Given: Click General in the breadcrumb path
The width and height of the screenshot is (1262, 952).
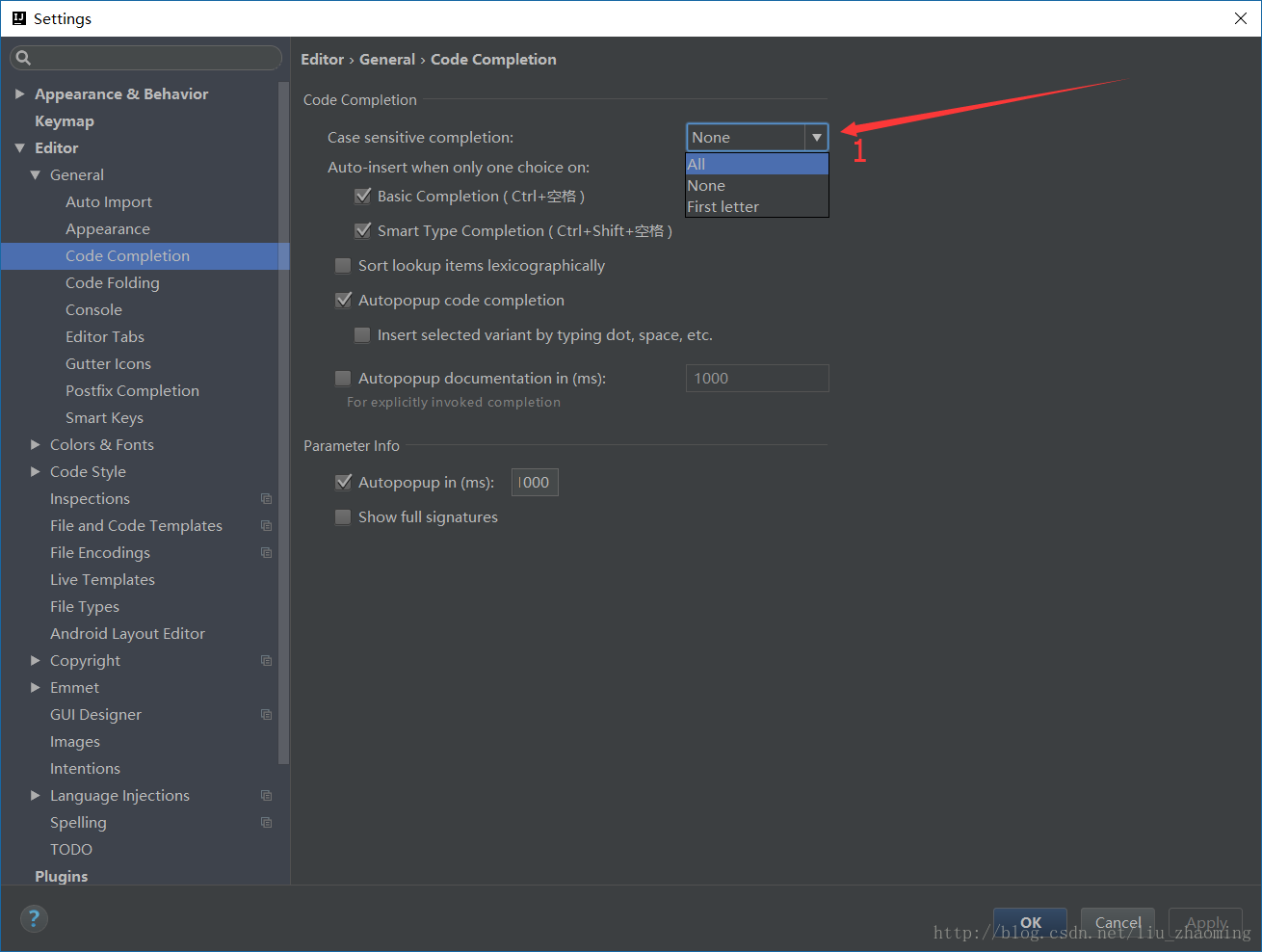Looking at the screenshot, I should 387,59.
